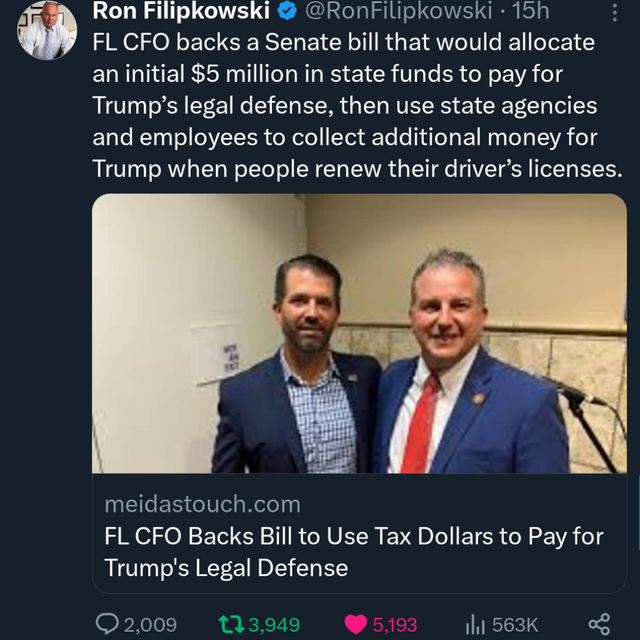
Task: Click the 563K views count
Action: [516, 623]
